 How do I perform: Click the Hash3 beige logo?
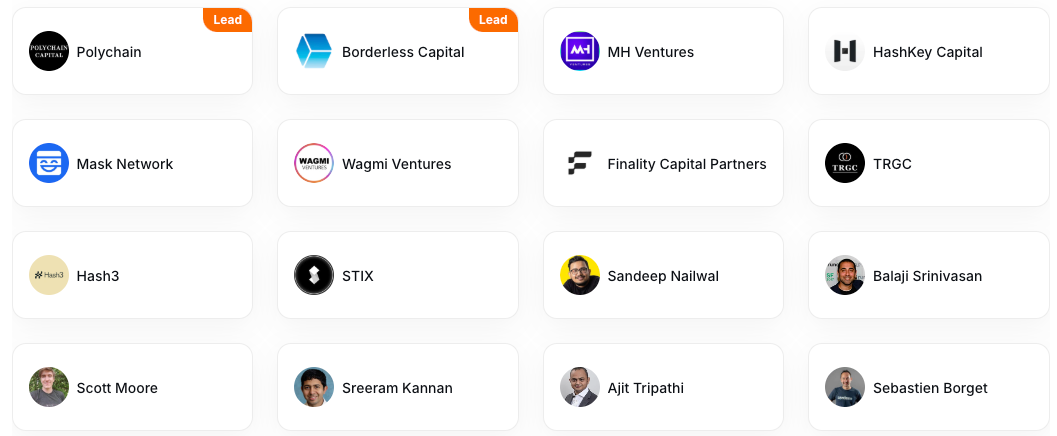click(49, 275)
